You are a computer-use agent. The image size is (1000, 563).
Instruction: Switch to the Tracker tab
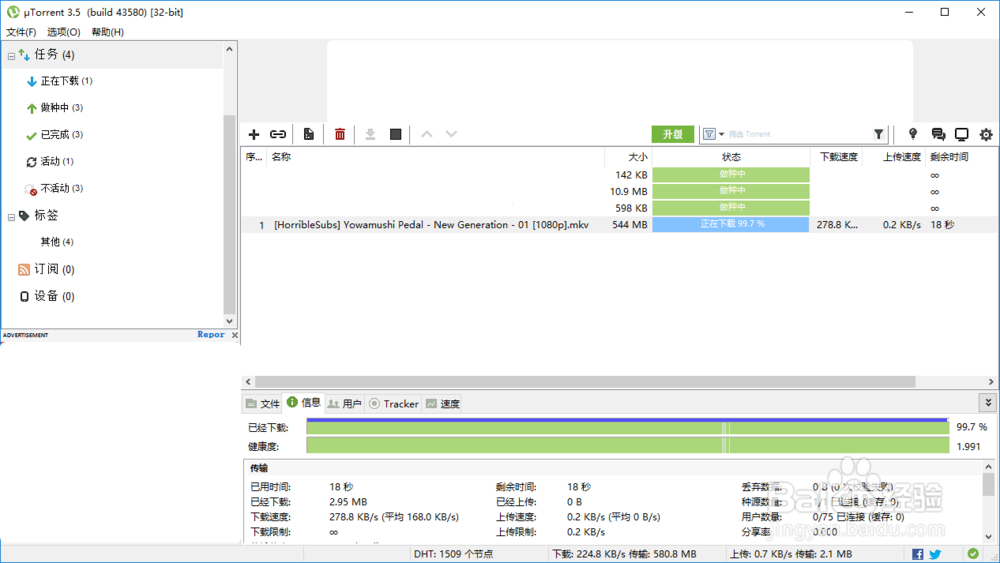click(x=393, y=404)
